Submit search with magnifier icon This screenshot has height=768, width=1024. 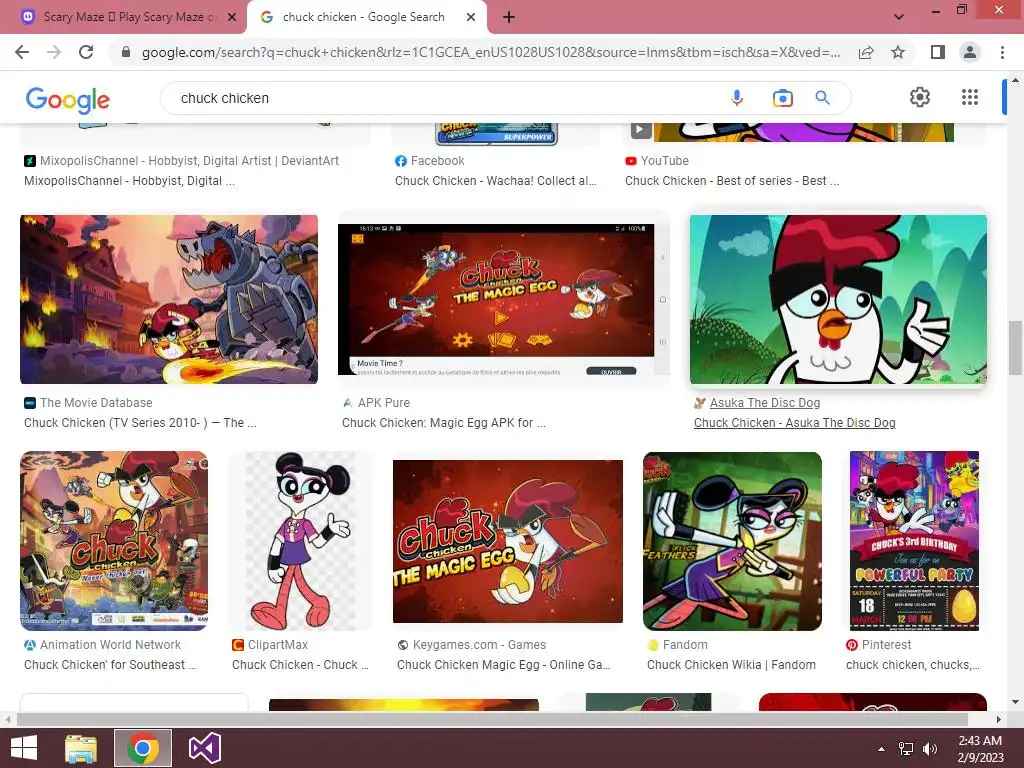point(823,98)
